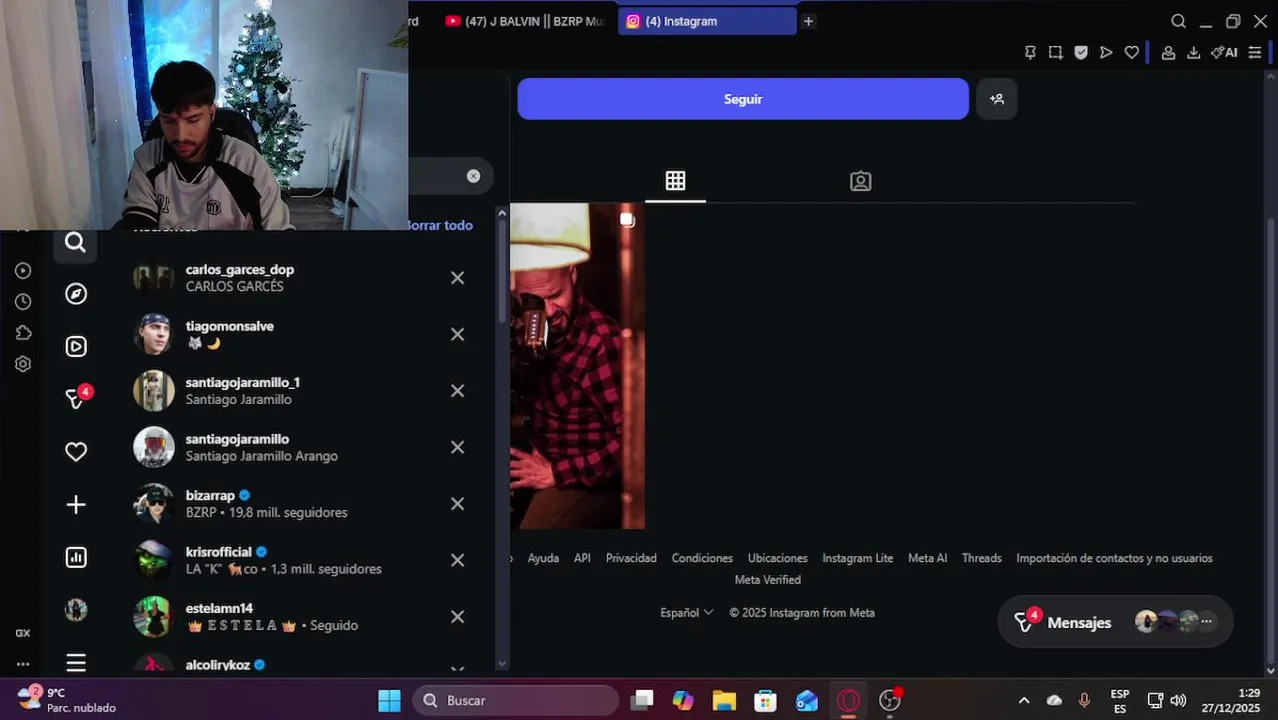Click Borrar todo to clear recents
1278x720 pixels.
pos(439,225)
